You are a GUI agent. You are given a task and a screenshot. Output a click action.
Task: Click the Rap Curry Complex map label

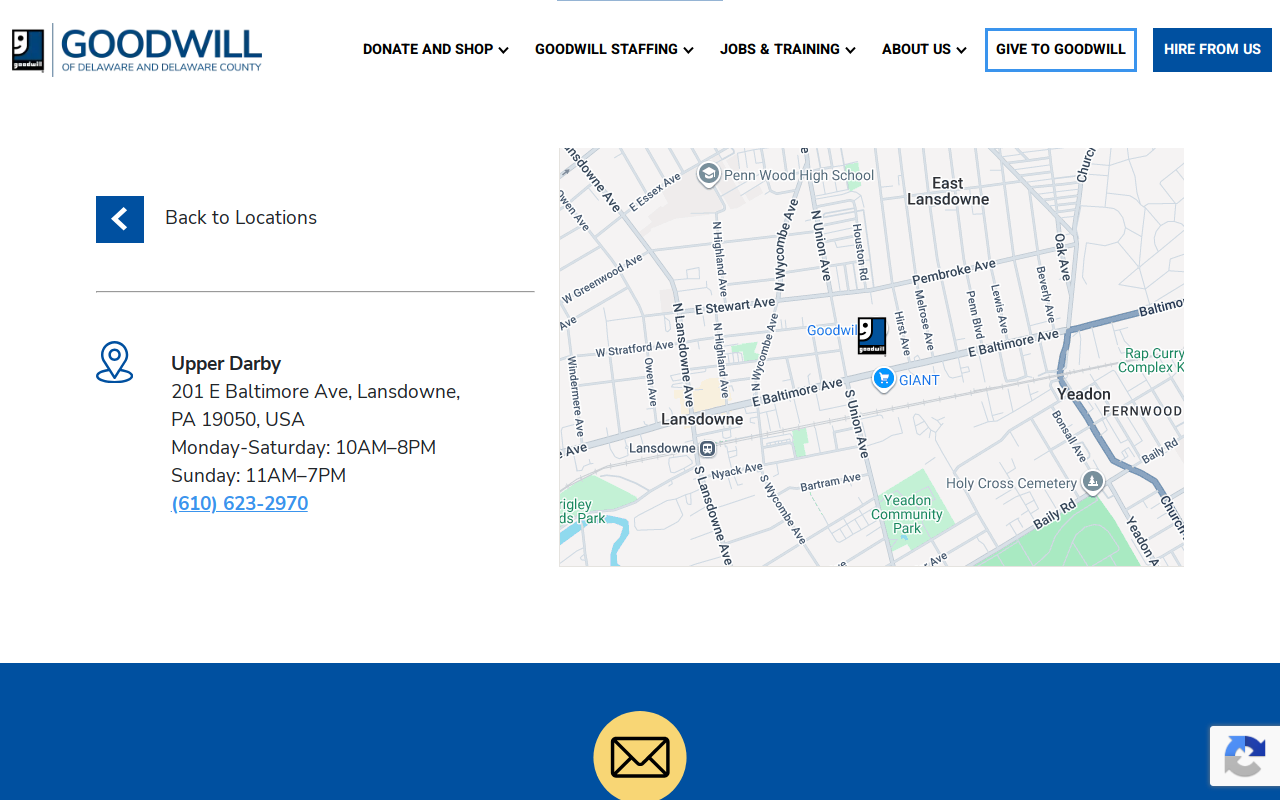click(x=1152, y=360)
